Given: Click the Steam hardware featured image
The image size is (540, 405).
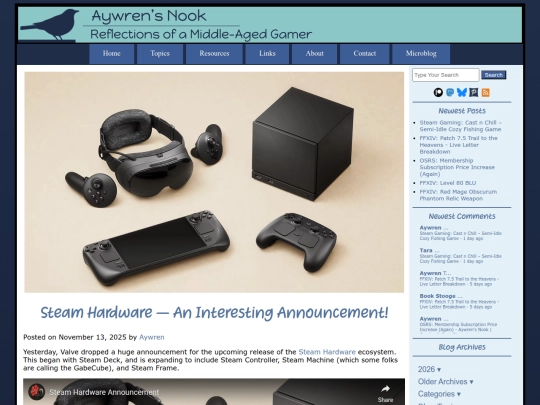Looking at the screenshot, I should (214, 182).
